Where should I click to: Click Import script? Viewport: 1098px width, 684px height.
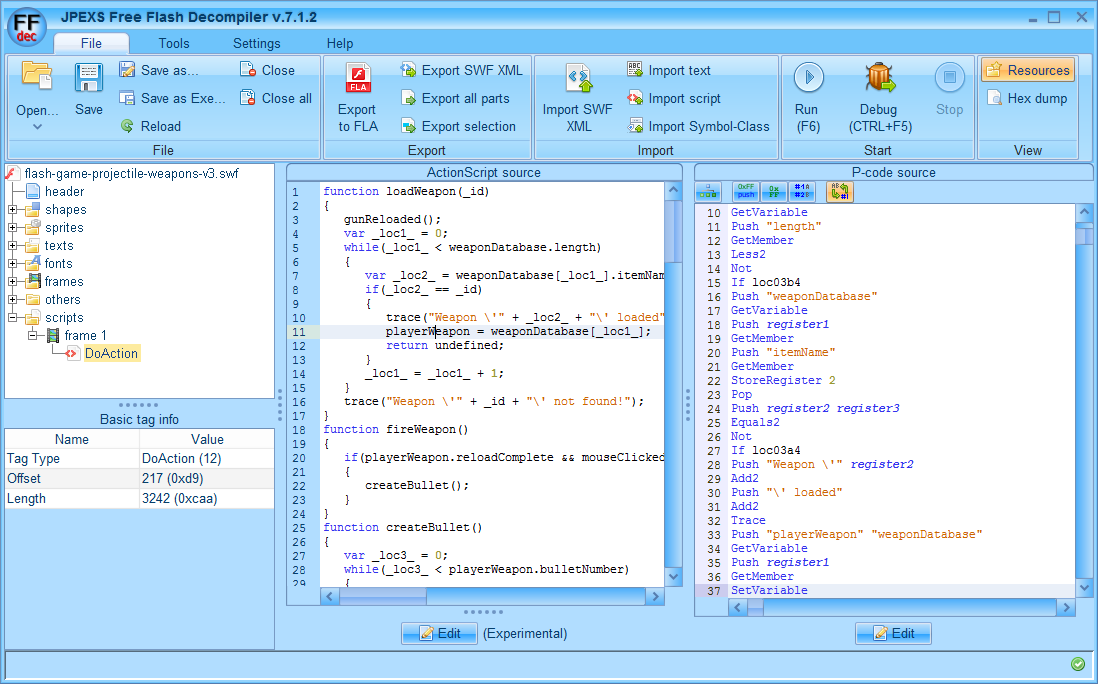[674, 98]
